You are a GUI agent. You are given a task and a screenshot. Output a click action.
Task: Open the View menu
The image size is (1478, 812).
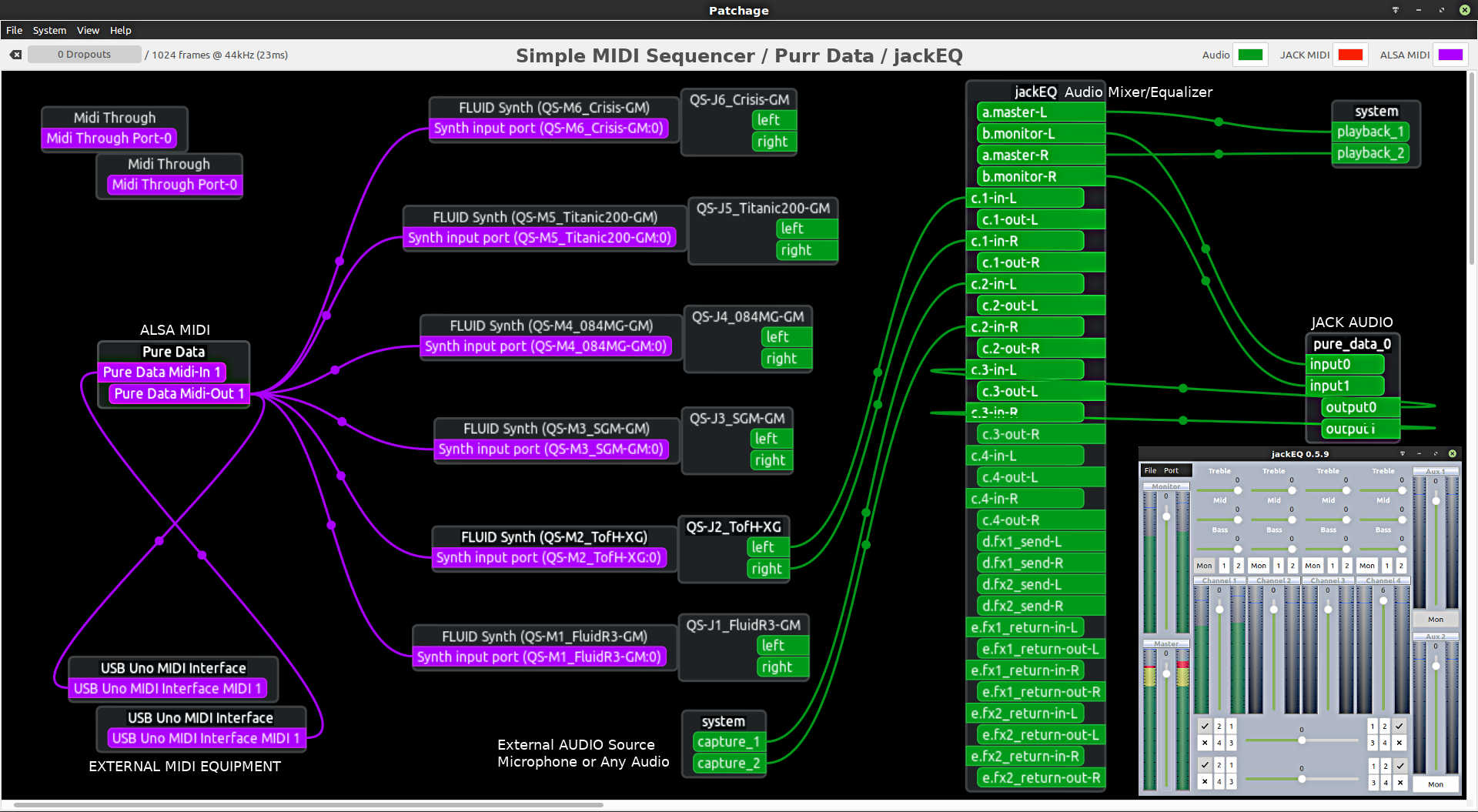(88, 30)
